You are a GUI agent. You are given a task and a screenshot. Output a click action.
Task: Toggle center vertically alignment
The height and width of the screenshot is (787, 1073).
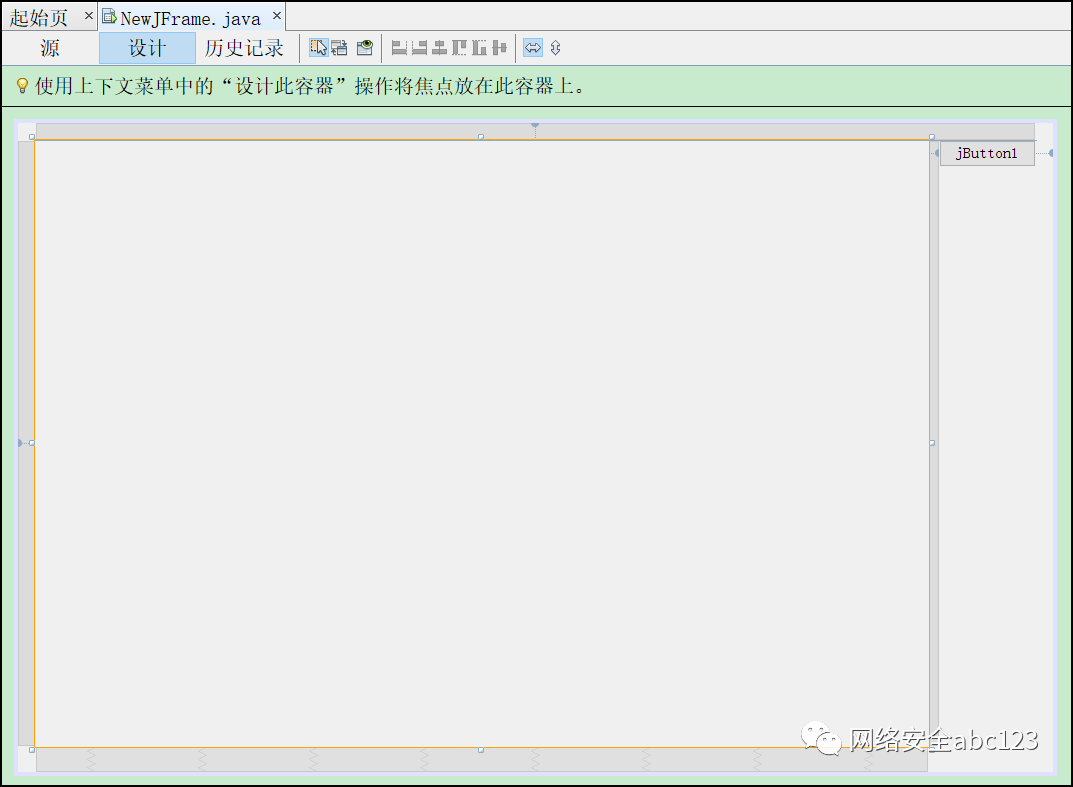tap(500, 47)
